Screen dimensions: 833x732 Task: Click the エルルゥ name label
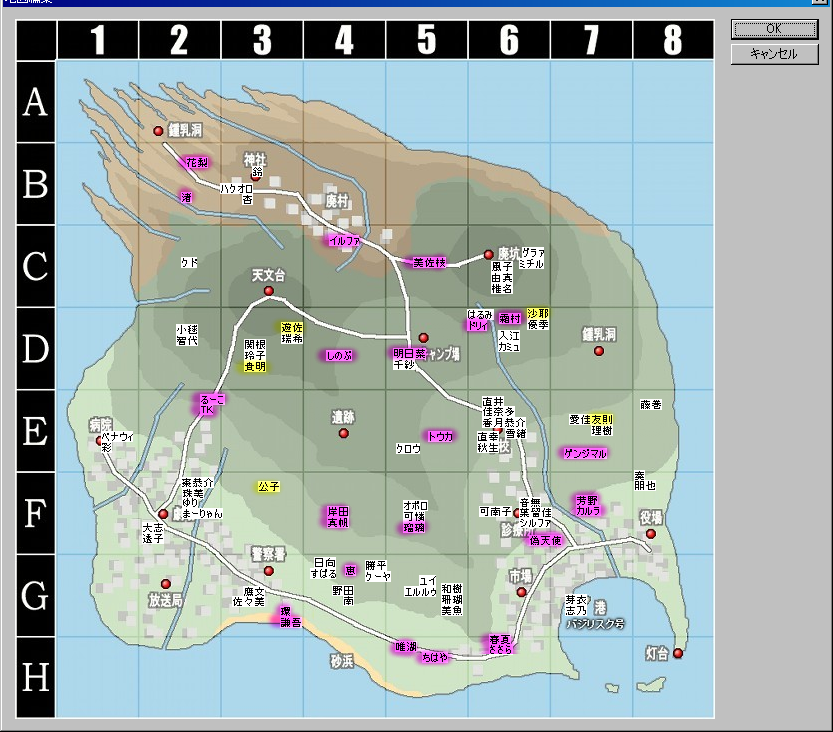pyautogui.click(x=421, y=592)
